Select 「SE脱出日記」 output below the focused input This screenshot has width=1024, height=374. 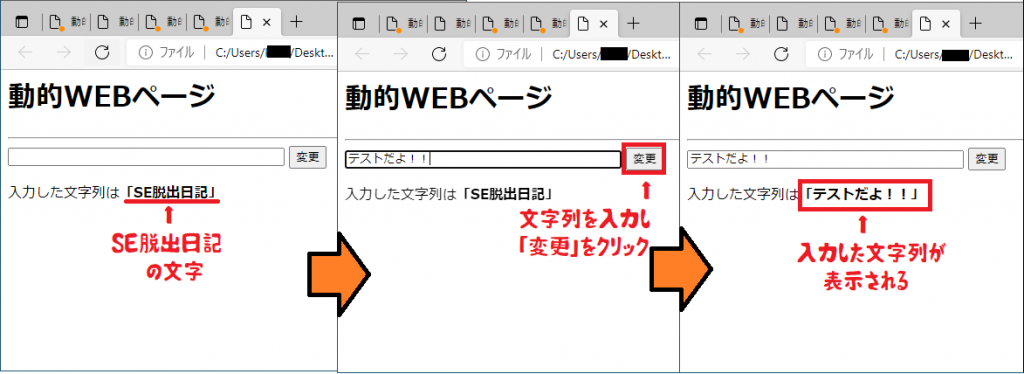[x=508, y=195]
